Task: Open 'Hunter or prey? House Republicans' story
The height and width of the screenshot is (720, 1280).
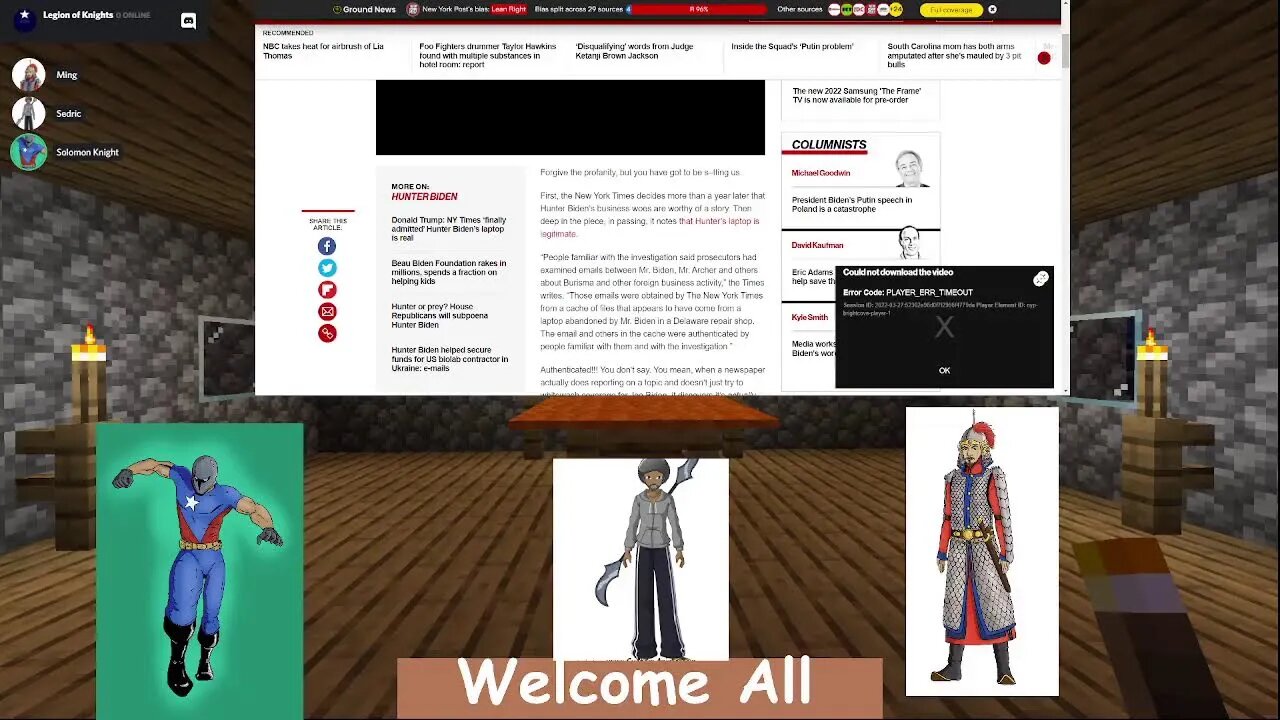Action: 440,316
